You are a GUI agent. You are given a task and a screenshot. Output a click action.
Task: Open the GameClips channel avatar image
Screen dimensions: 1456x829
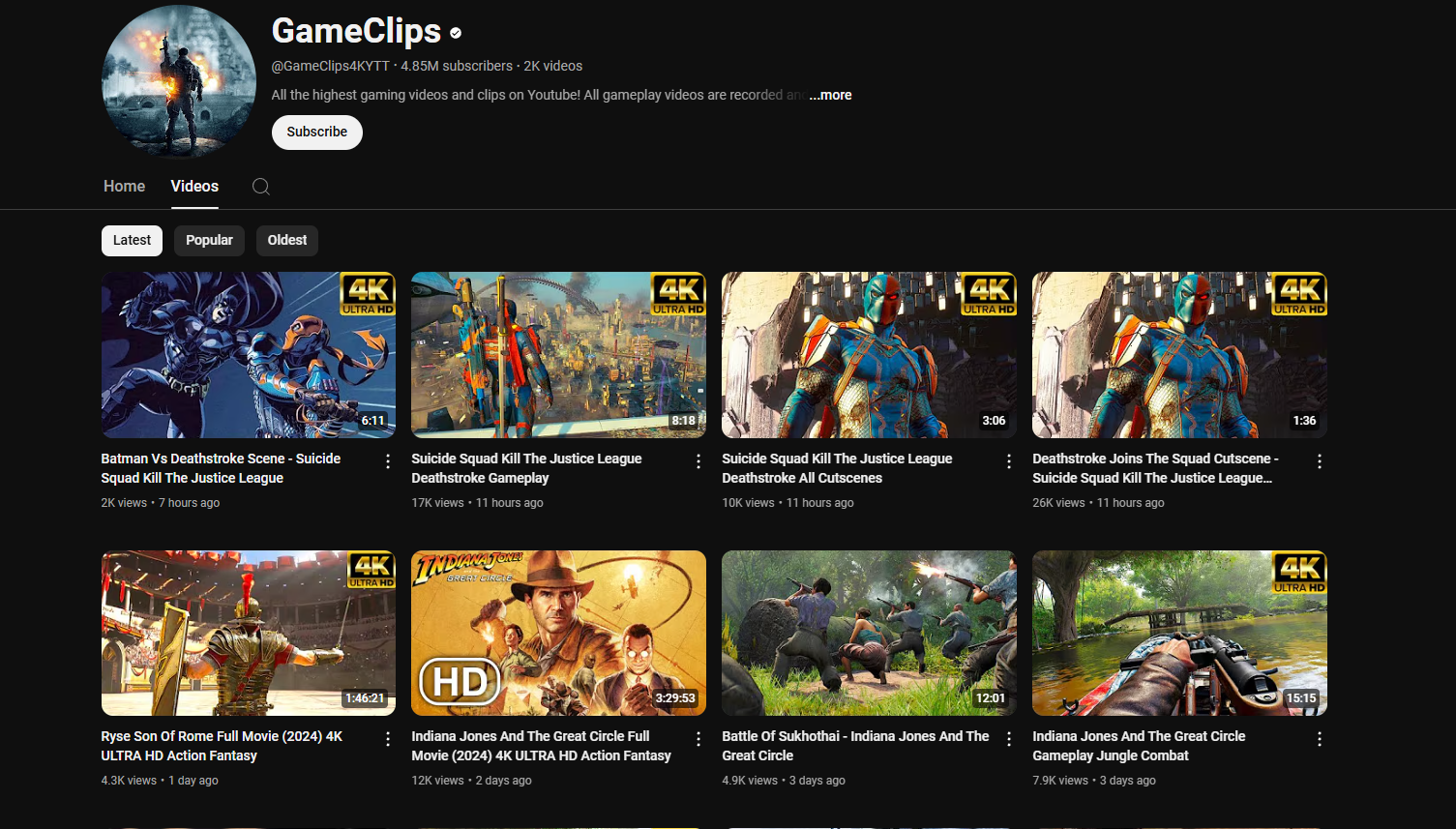coord(179,81)
